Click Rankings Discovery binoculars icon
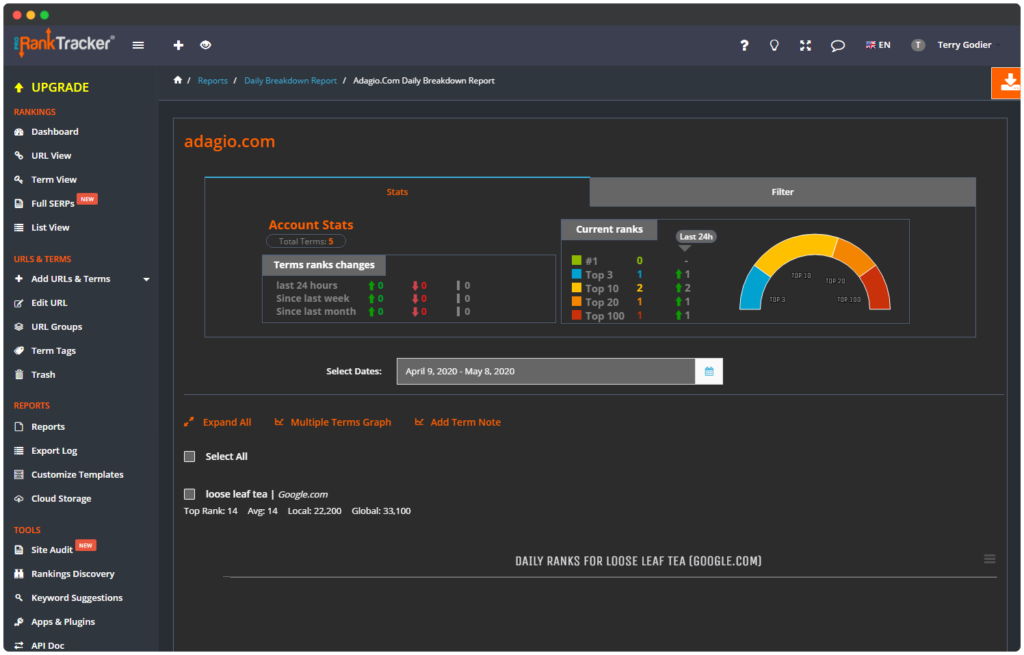This screenshot has width=1024, height=655. click(19, 574)
